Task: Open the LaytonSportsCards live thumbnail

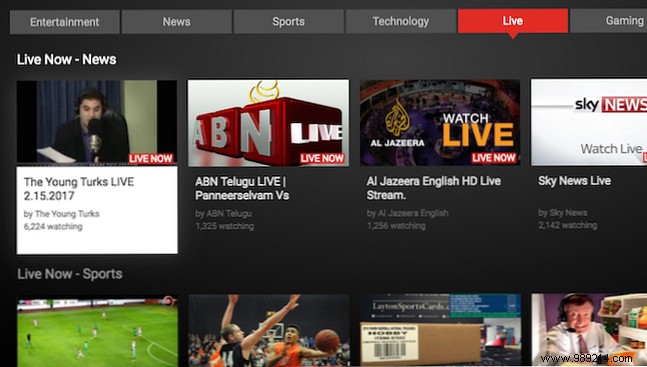Action: click(x=440, y=330)
